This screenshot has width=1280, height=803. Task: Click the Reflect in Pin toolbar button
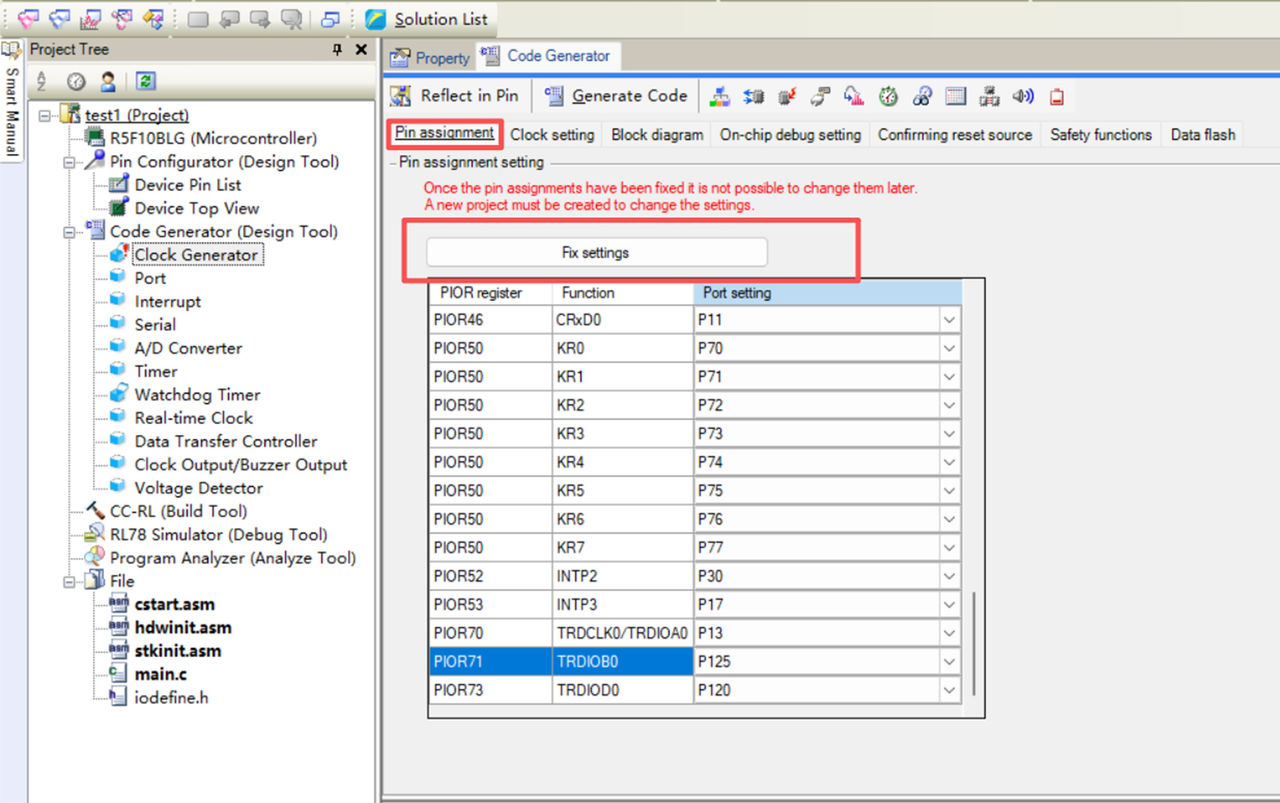(455, 96)
